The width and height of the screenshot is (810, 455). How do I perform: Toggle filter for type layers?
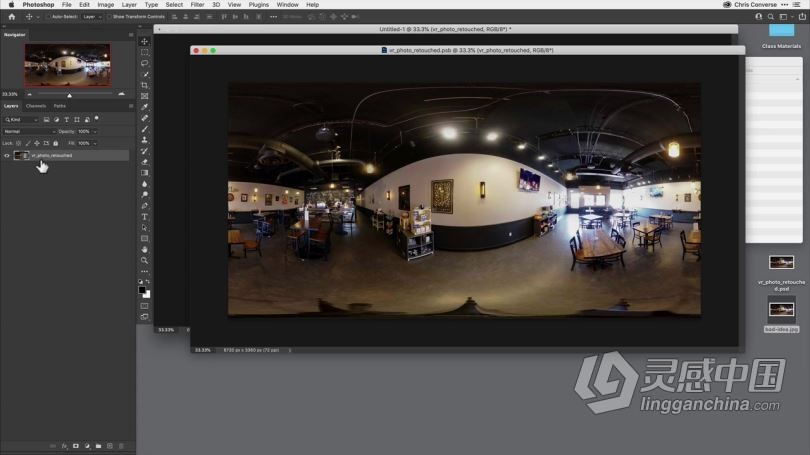click(x=67, y=119)
